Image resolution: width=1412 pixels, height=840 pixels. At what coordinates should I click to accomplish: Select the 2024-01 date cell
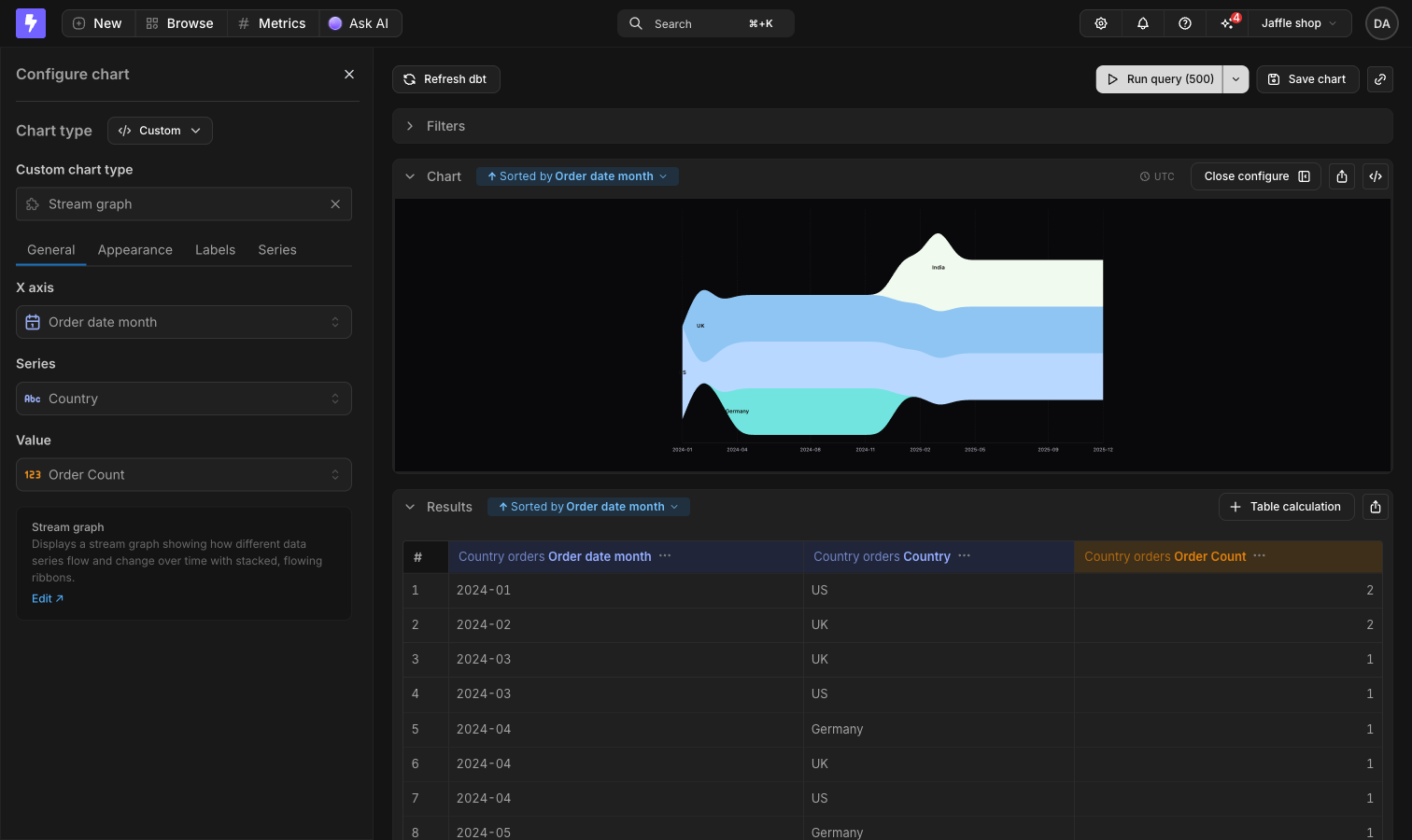[x=627, y=590]
